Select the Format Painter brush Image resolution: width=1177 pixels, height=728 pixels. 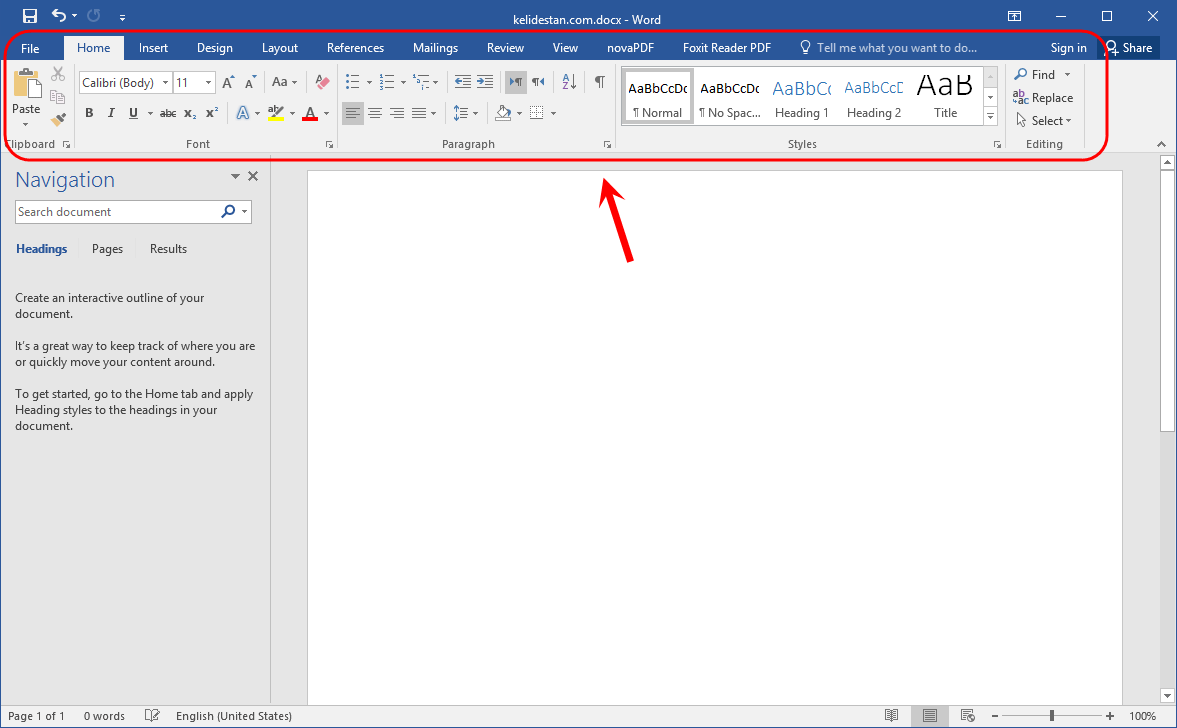pyautogui.click(x=58, y=119)
